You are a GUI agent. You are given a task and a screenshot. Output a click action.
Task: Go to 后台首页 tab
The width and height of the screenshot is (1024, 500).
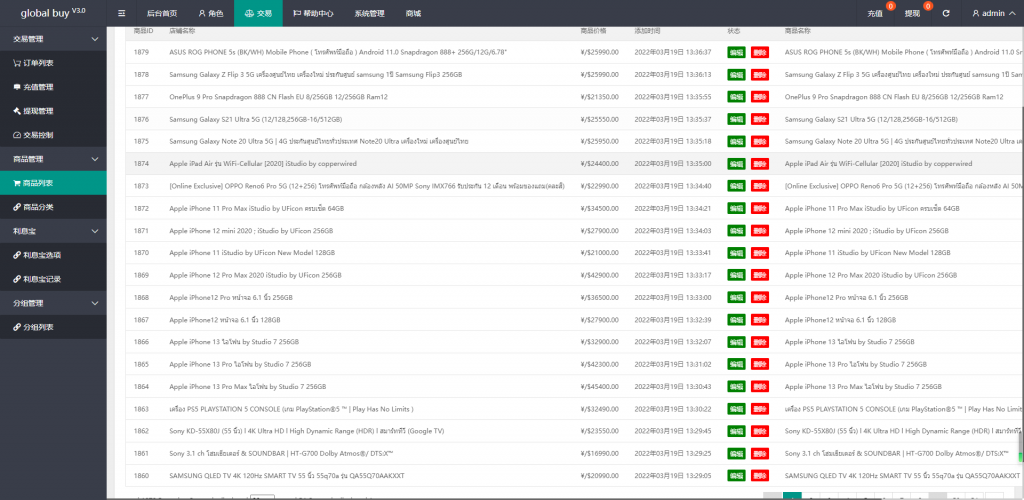[162, 13]
